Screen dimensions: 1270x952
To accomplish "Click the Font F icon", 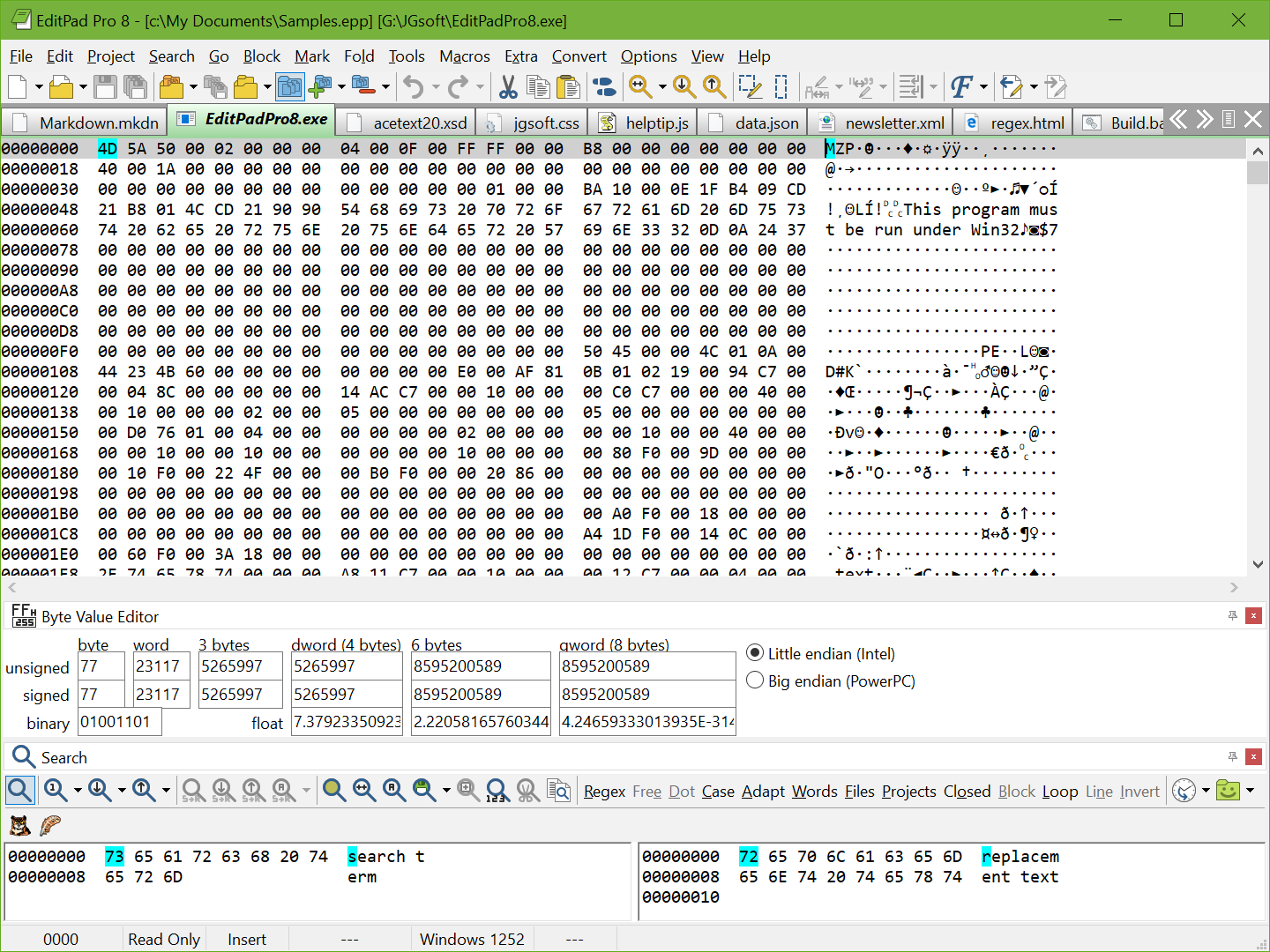I will pyautogui.click(x=961, y=86).
